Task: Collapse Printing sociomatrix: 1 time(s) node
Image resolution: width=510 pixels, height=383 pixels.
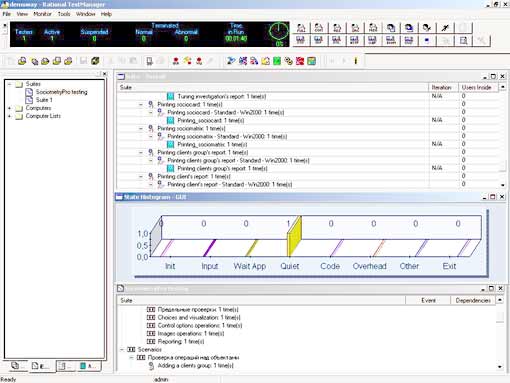Action: 141,128
